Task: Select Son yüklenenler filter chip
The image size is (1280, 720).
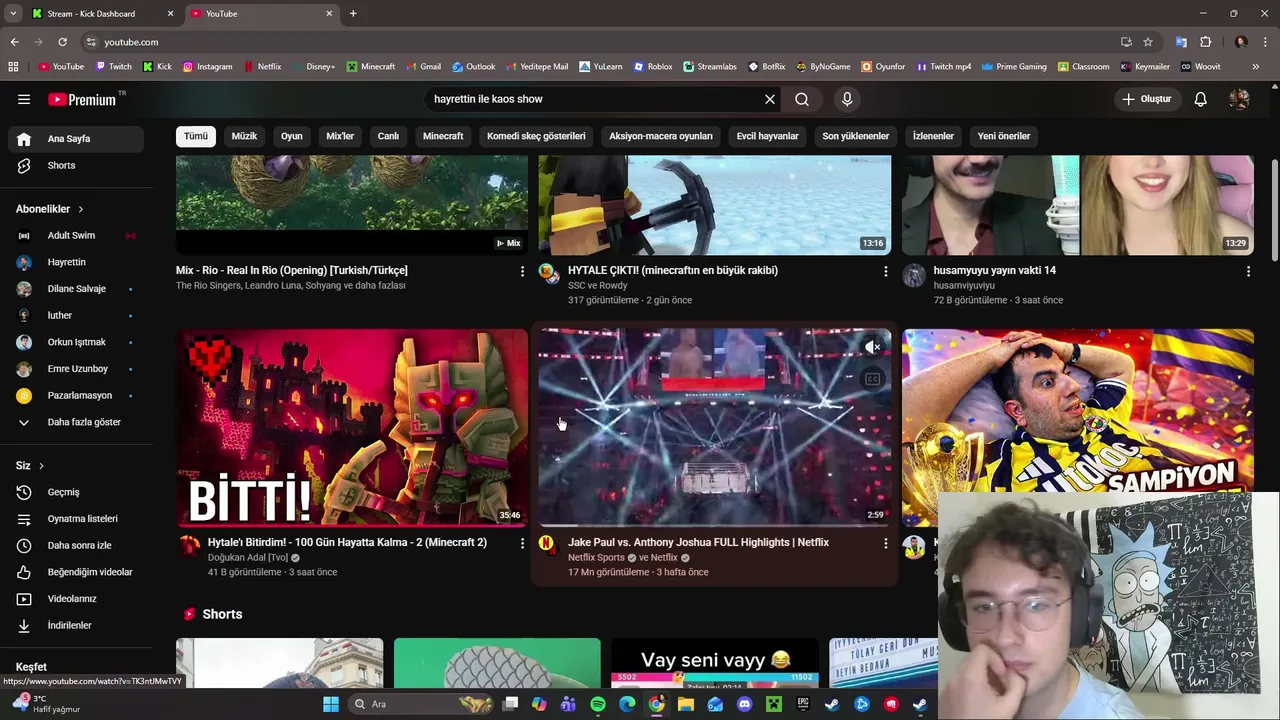Action: (x=856, y=136)
